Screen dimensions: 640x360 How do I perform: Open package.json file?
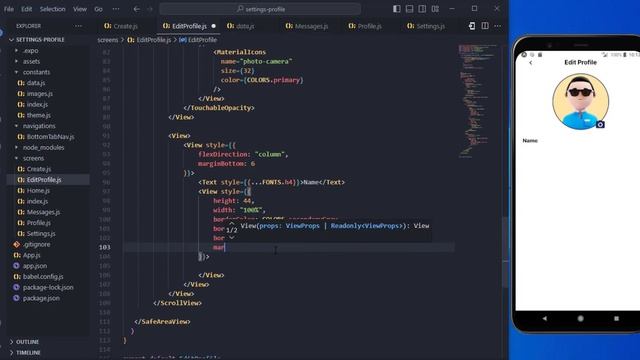(41, 298)
